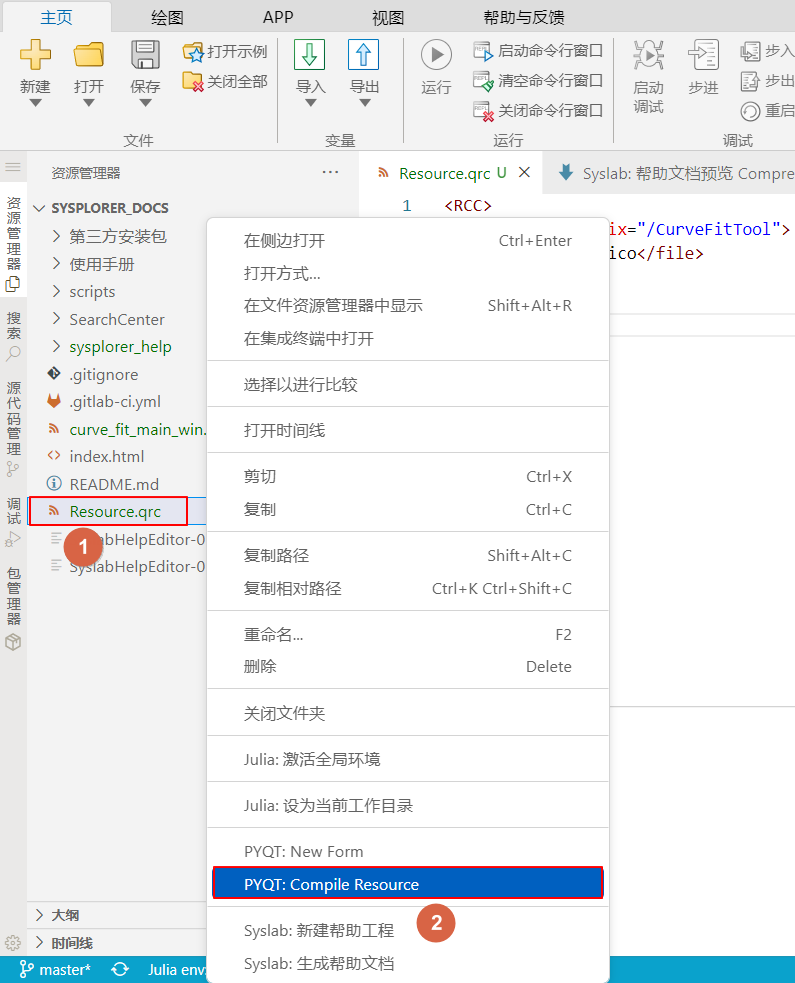Switch to the 视图 ribbon tab
This screenshot has height=983, width=795.
click(x=388, y=17)
